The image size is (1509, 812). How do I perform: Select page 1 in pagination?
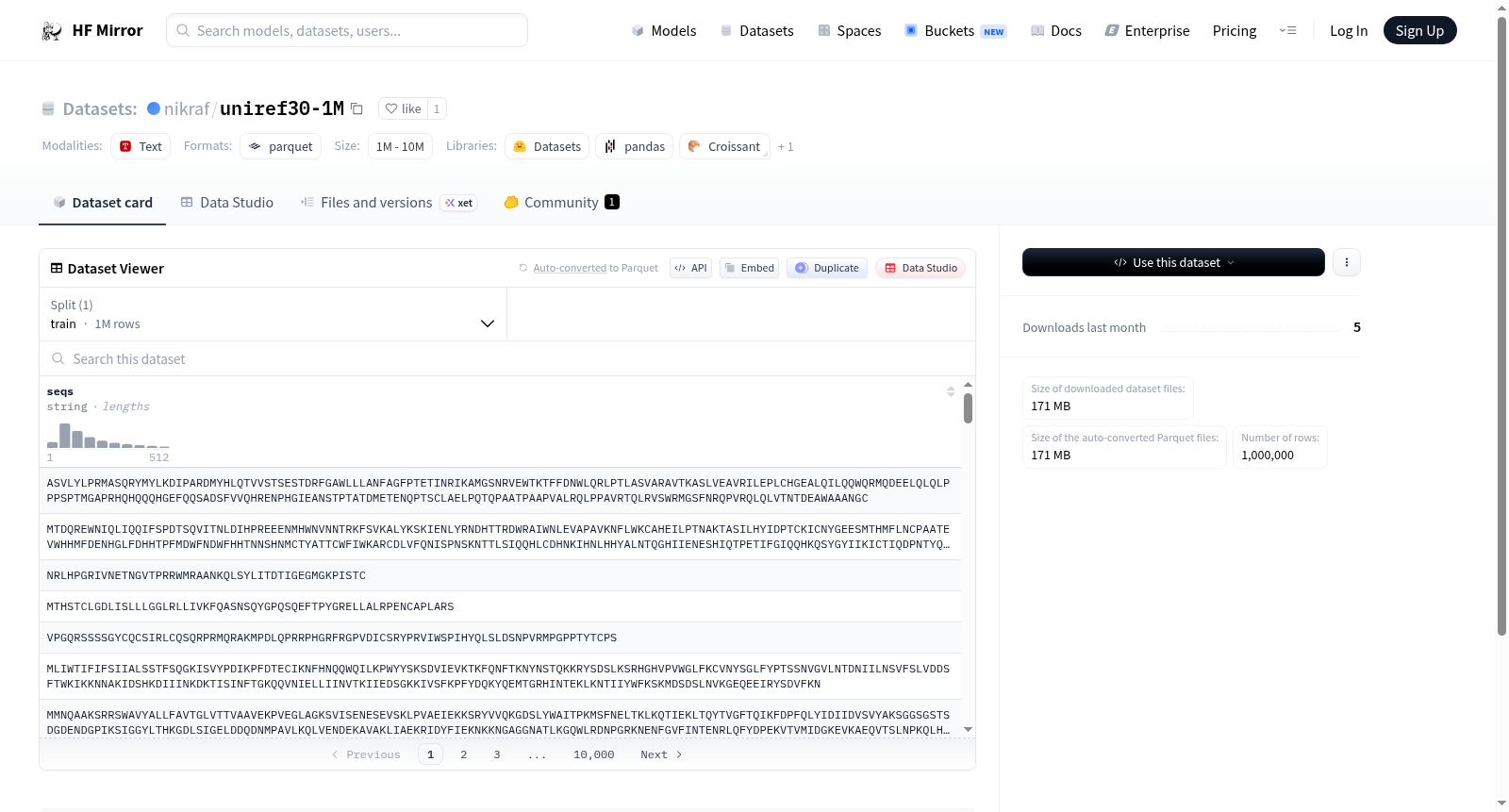pyautogui.click(x=431, y=754)
